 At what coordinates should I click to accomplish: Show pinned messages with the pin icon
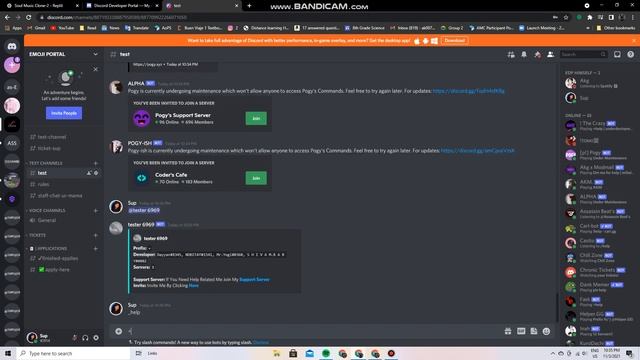pos(538,54)
